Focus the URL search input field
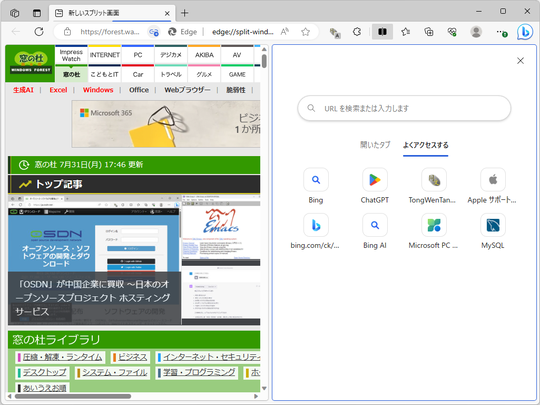540x405 pixels. tap(404, 108)
